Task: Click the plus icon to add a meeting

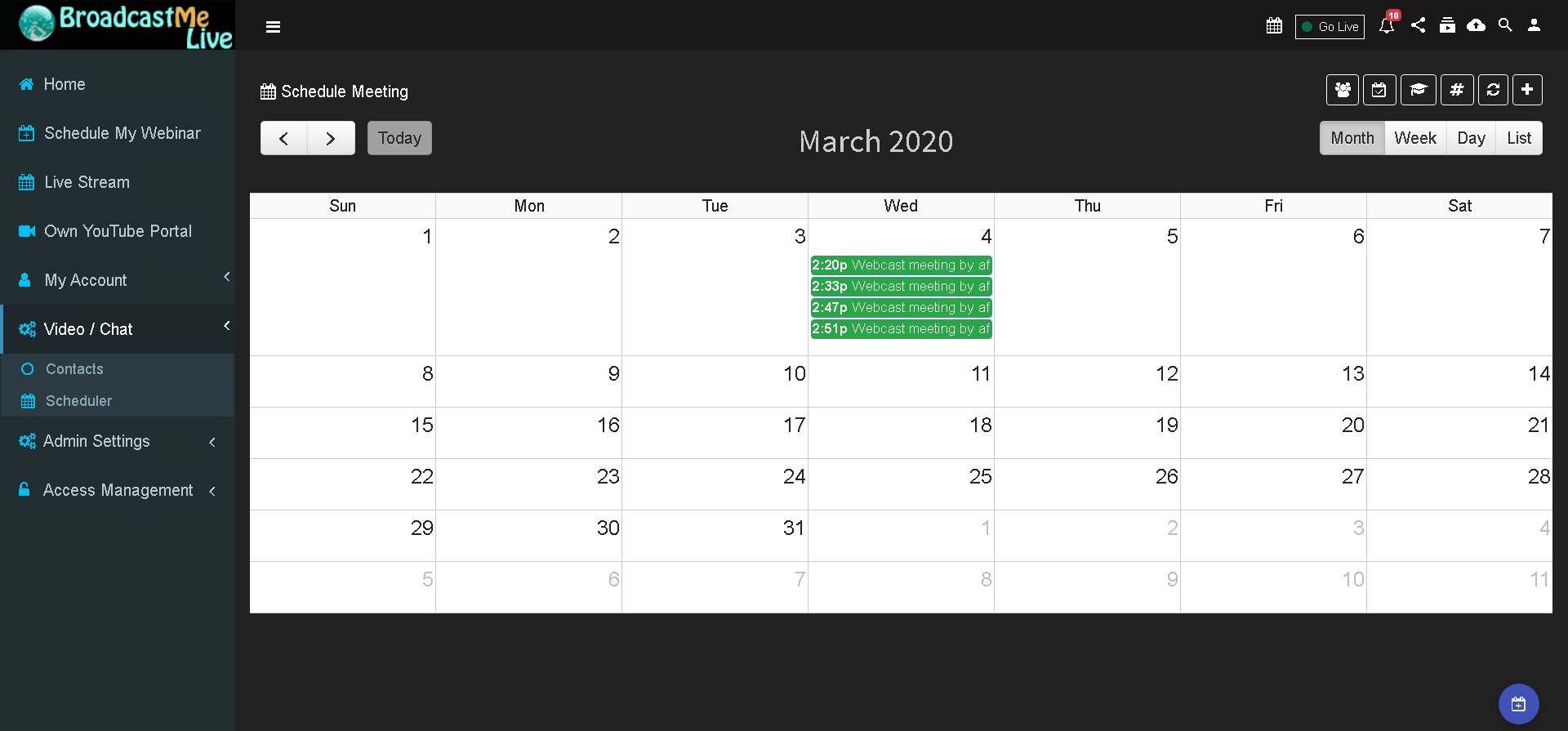Action: (1527, 90)
